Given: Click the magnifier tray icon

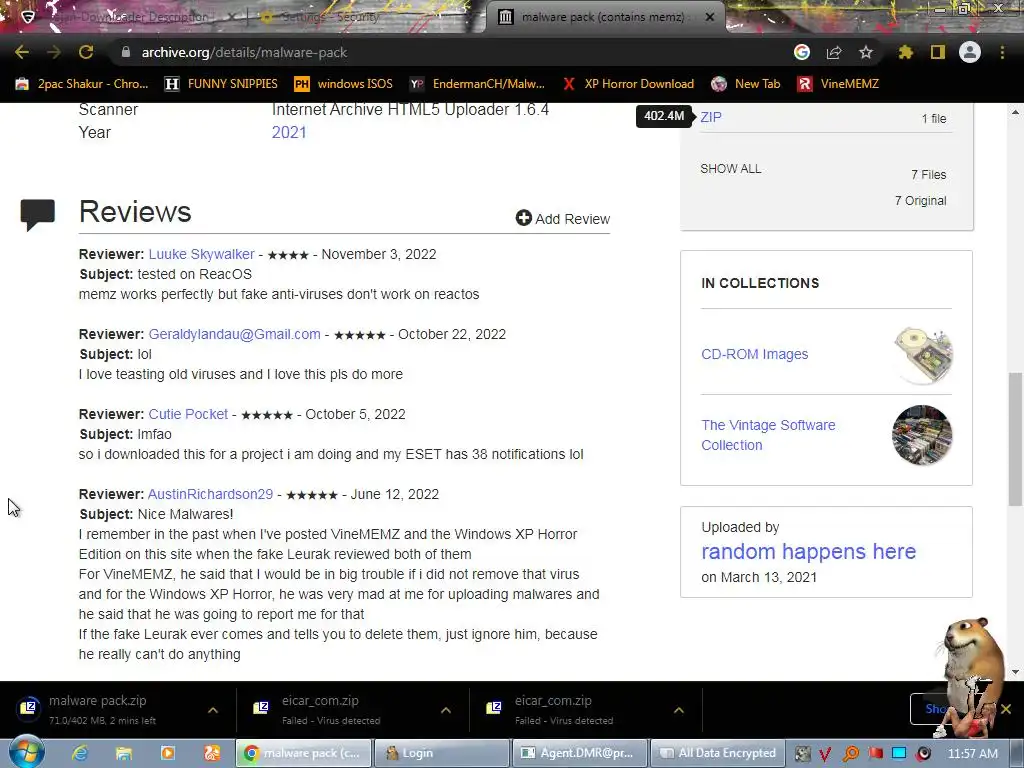Looking at the screenshot, I should 850,754.
